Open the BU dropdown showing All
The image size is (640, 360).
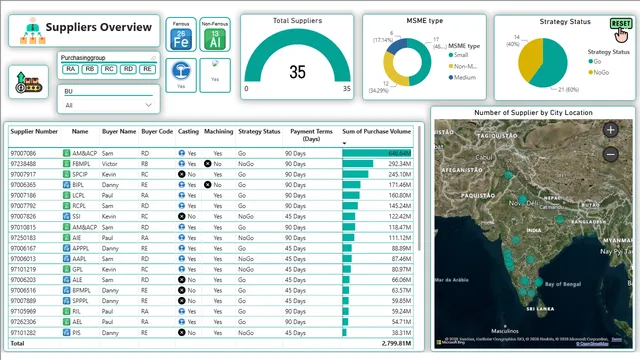click(x=108, y=105)
